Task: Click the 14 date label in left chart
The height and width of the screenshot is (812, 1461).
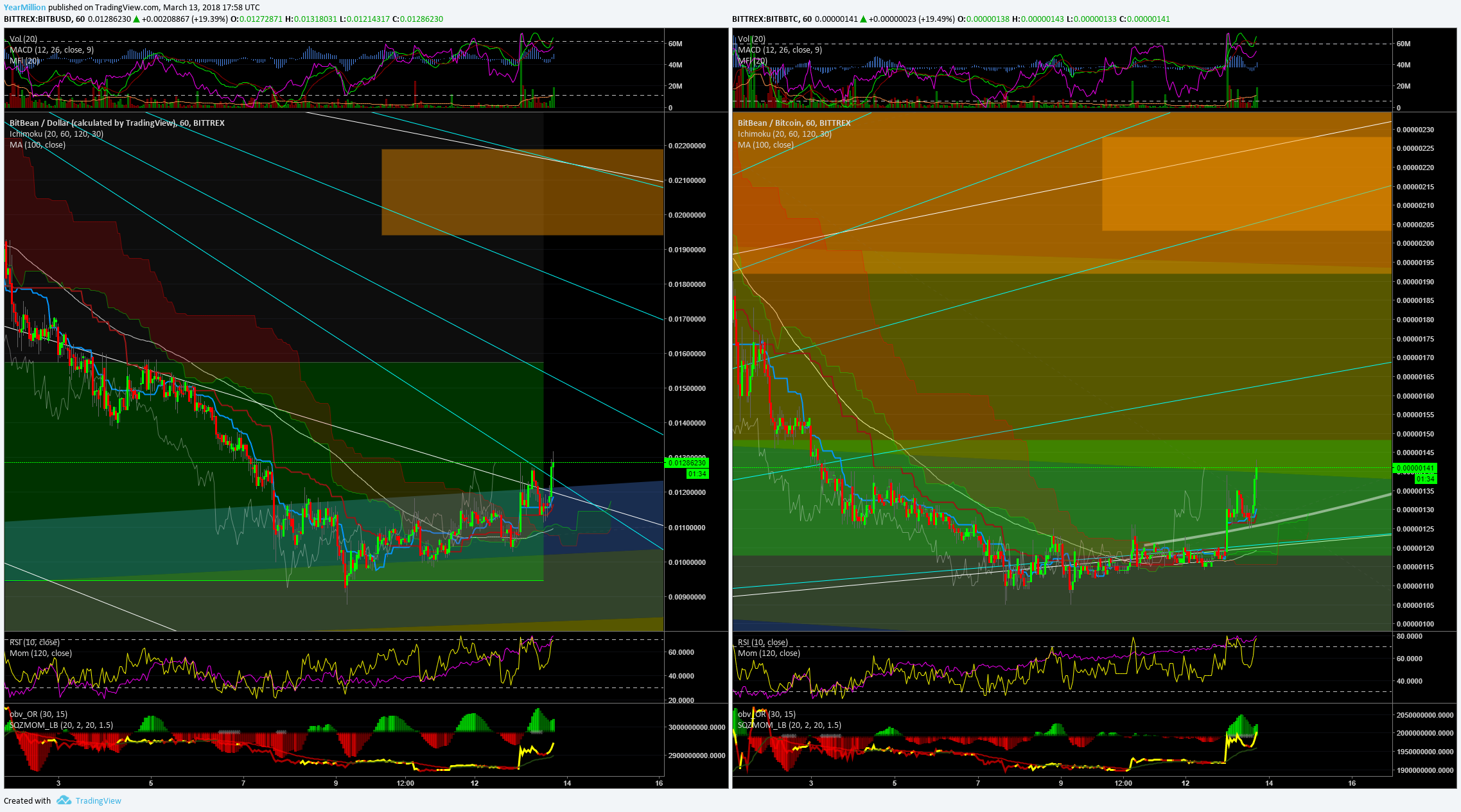Action: click(x=567, y=783)
